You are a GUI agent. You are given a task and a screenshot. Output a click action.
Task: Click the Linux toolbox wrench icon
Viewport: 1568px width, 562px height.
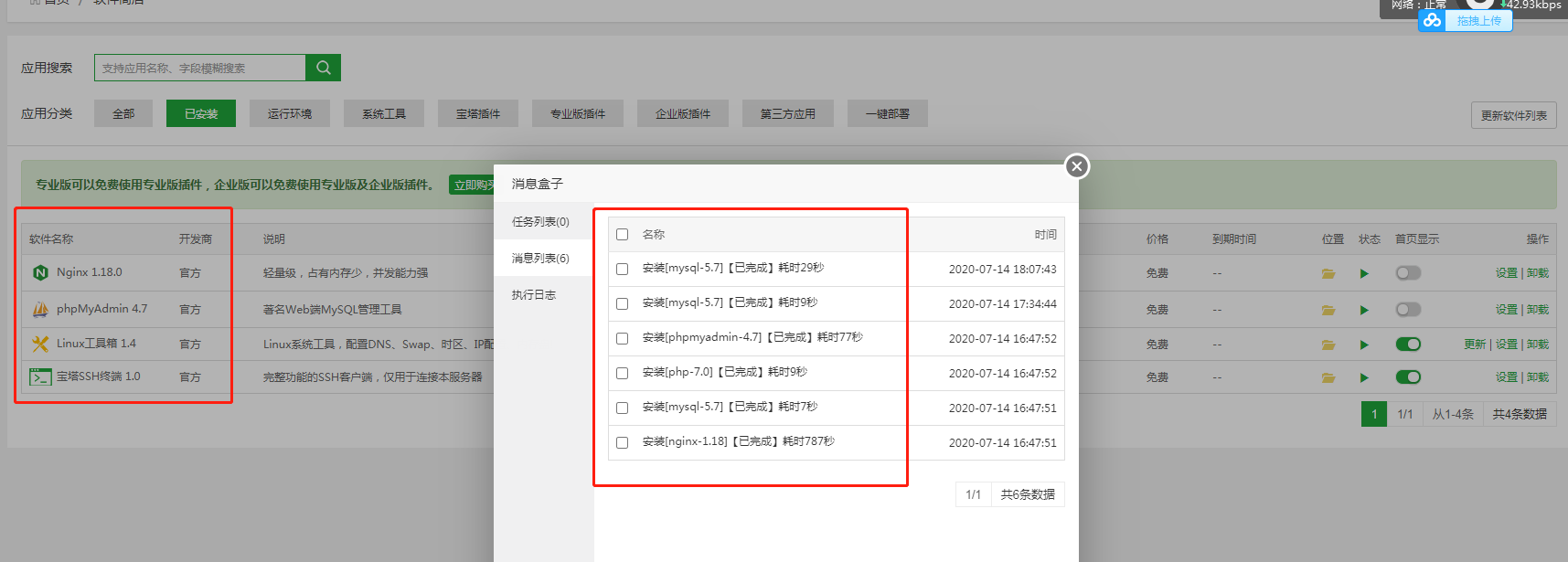tap(40, 344)
